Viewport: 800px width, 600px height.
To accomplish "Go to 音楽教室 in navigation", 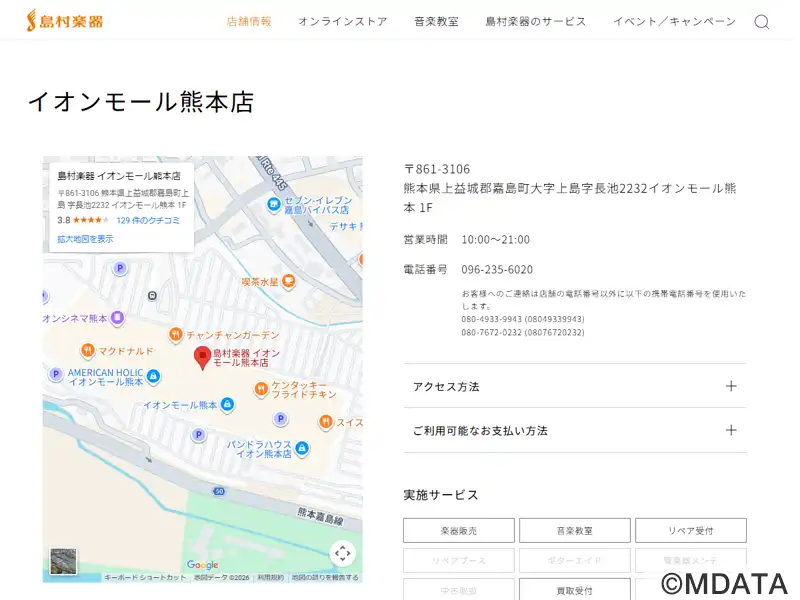I will [436, 21].
